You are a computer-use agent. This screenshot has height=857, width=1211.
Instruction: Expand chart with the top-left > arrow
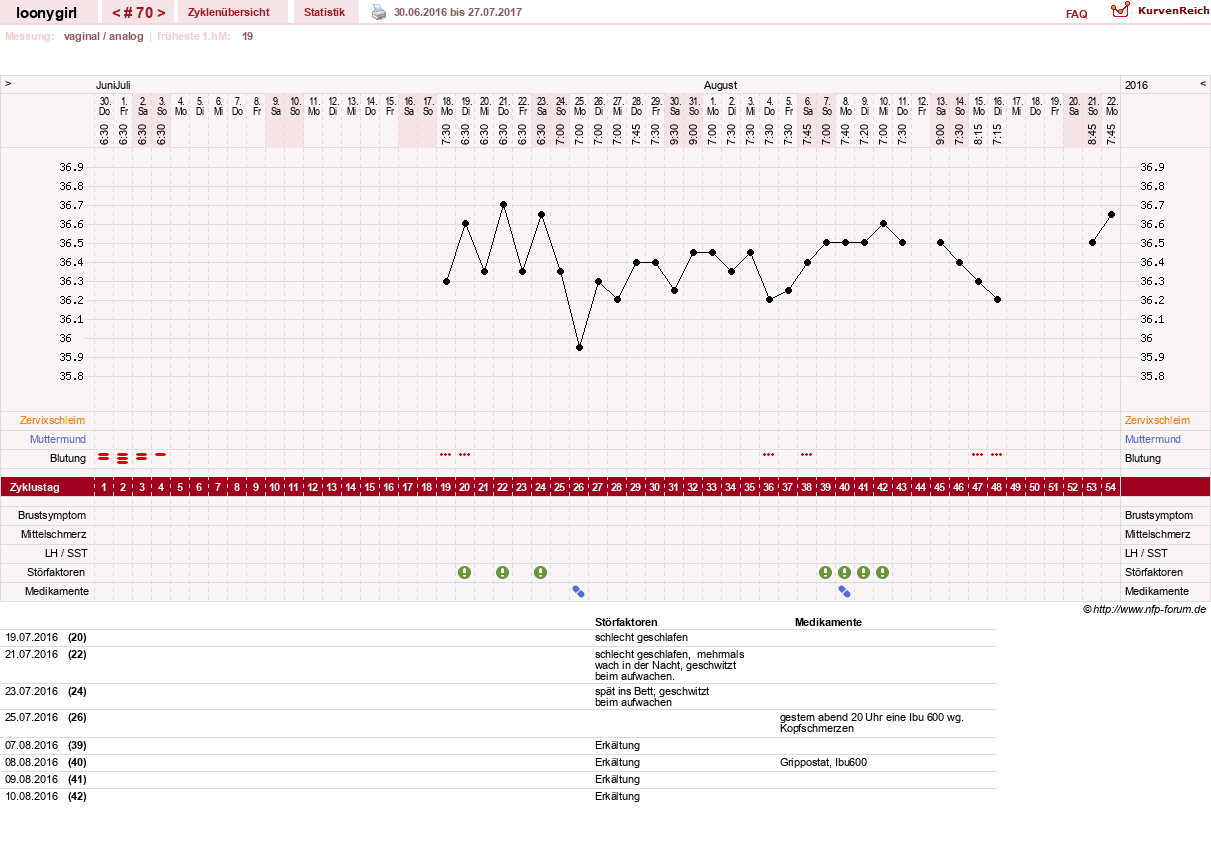(8, 84)
